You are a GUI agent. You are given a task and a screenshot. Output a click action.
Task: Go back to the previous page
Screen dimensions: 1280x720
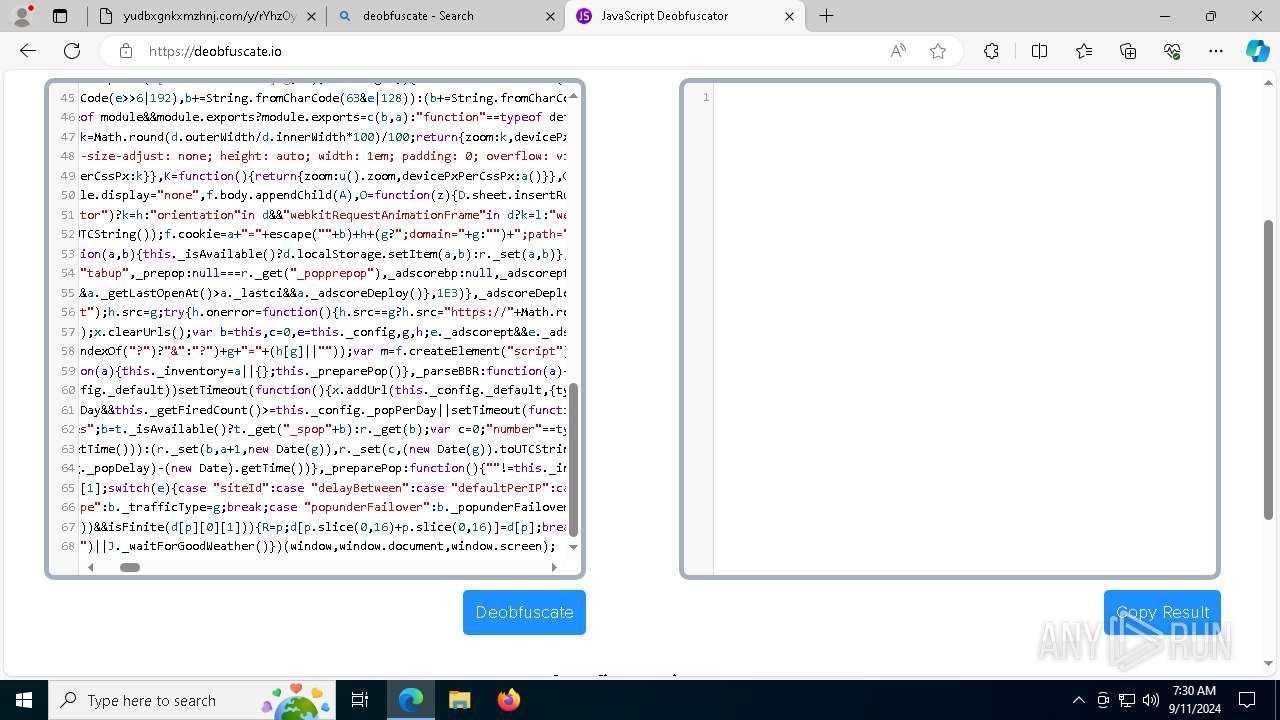tap(28, 51)
